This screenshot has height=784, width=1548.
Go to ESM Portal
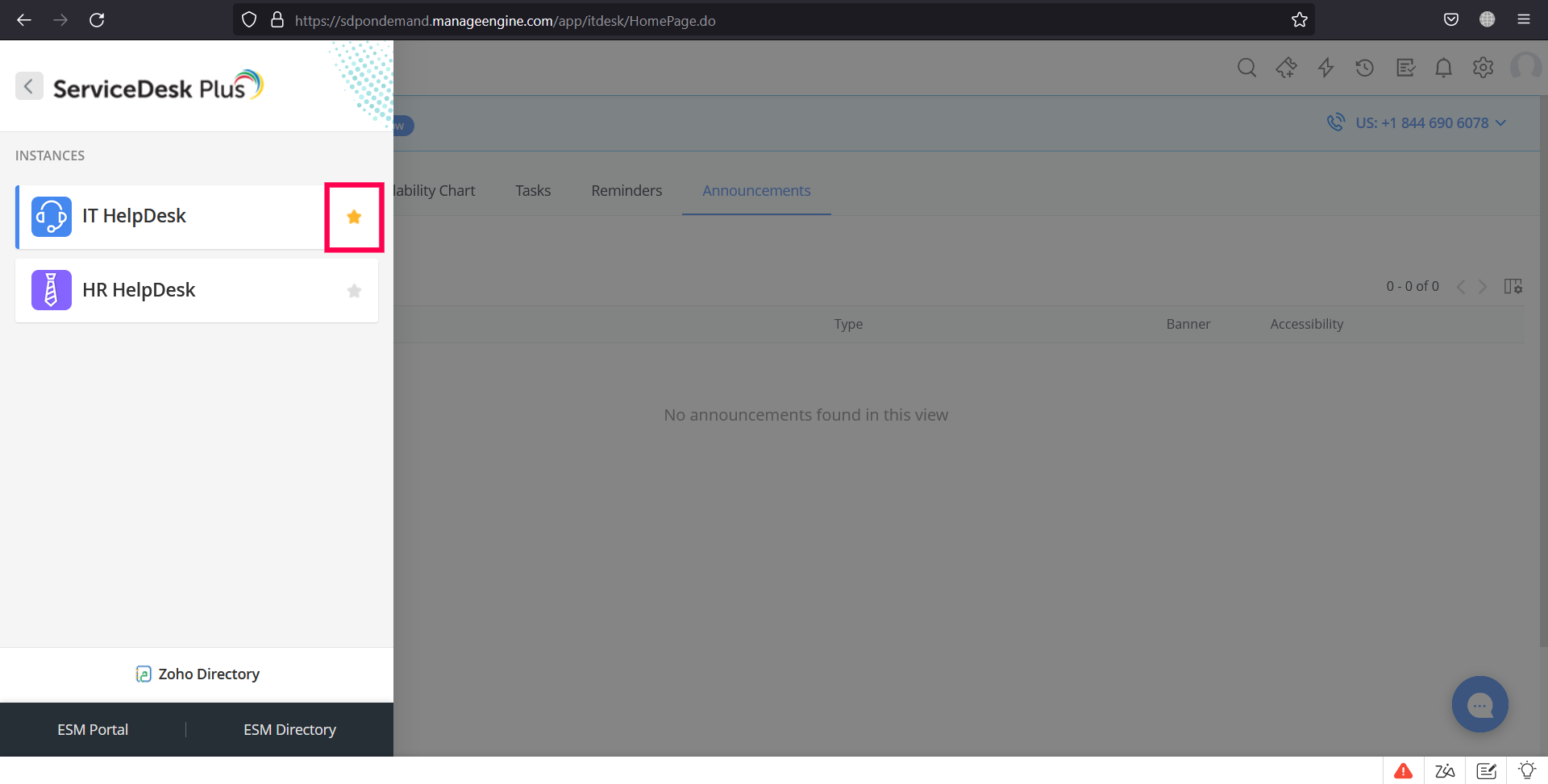93,730
